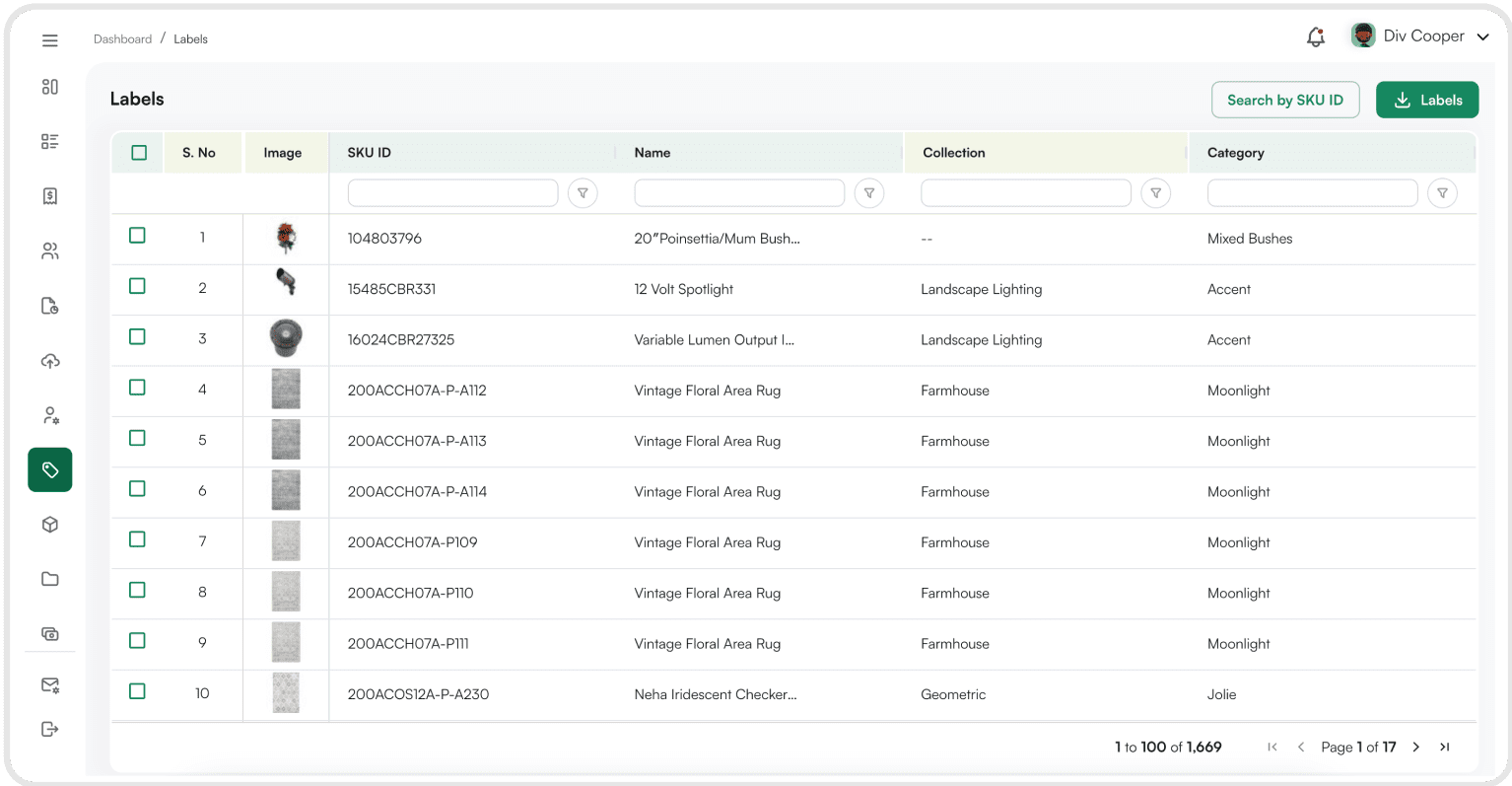
Task: Download with the green Labels button
Action: tap(1426, 100)
